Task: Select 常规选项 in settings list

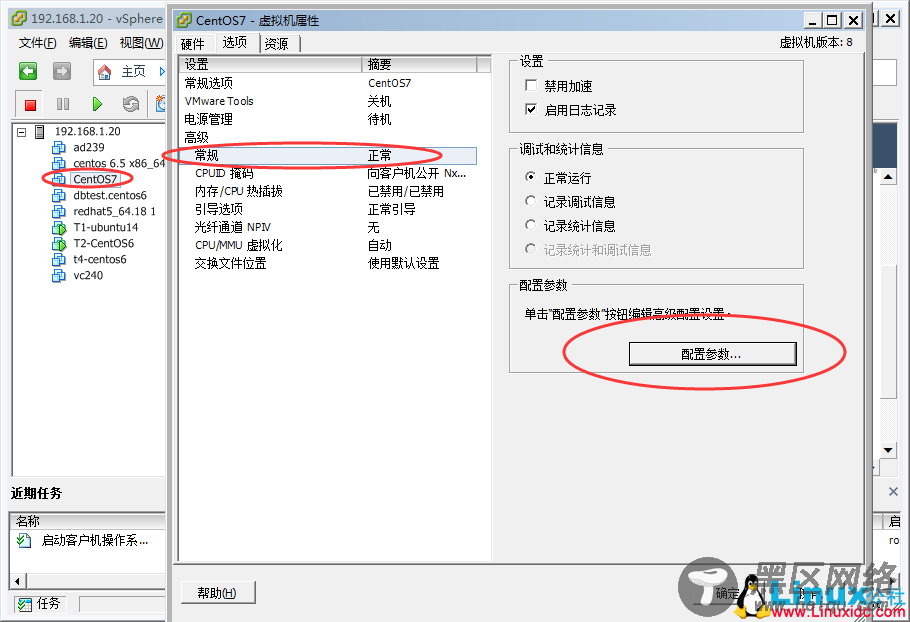Action: (327, 83)
